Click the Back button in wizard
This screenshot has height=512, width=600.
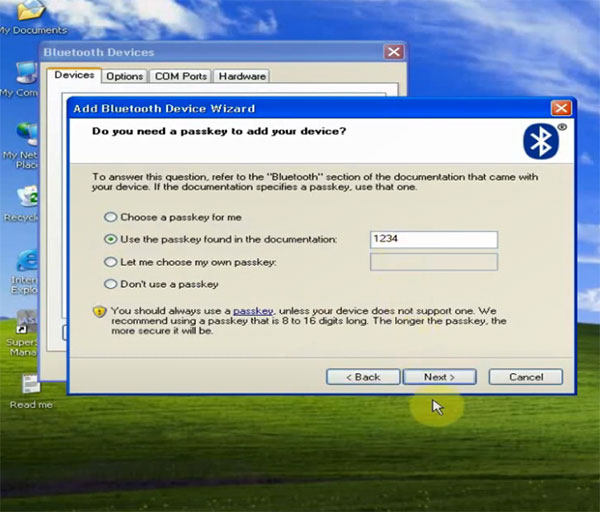(363, 377)
